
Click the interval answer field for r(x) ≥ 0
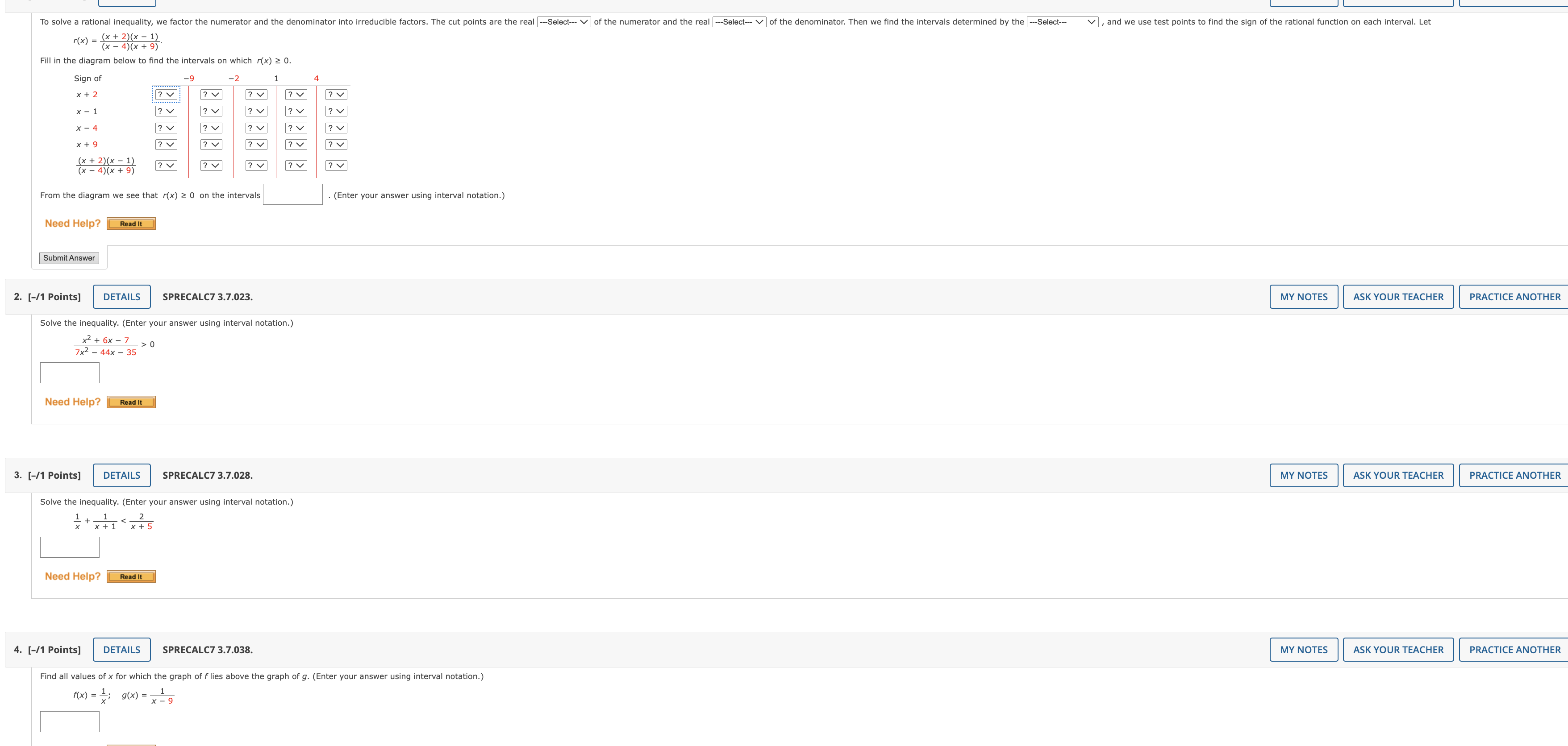292,195
